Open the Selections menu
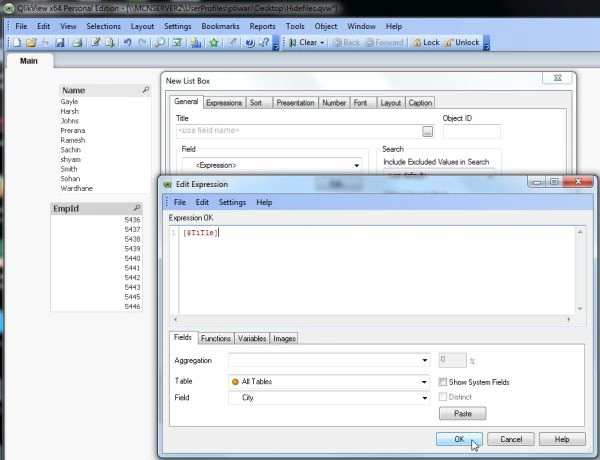The width and height of the screenshot is (600, 460). (103, 26)
